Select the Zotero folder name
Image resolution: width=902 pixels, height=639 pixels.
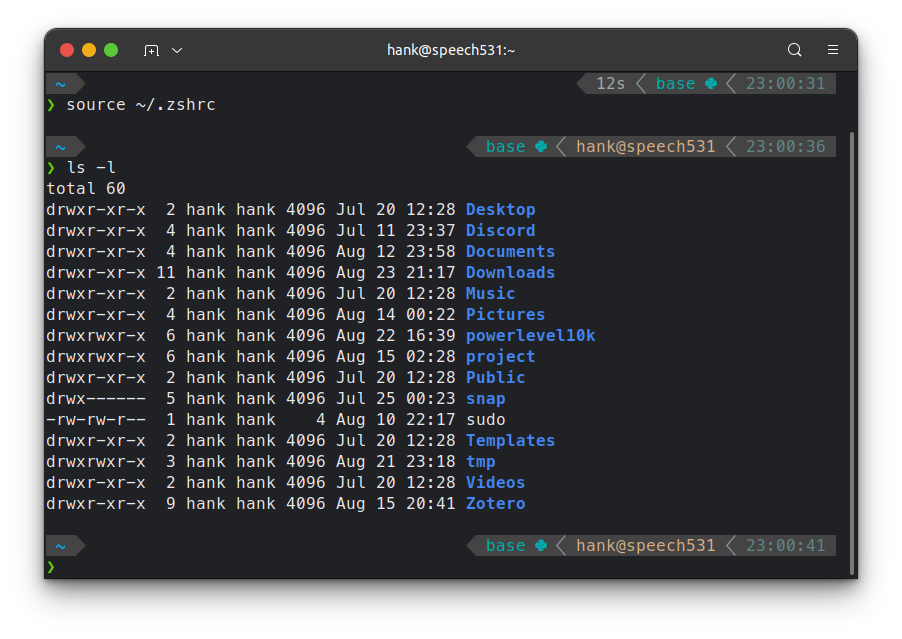pyautogui.click(x=495, y=504)
